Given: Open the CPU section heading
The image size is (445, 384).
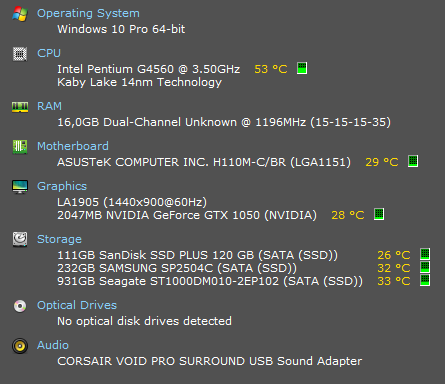Looking at the screenshot, I should click(49, 53).
